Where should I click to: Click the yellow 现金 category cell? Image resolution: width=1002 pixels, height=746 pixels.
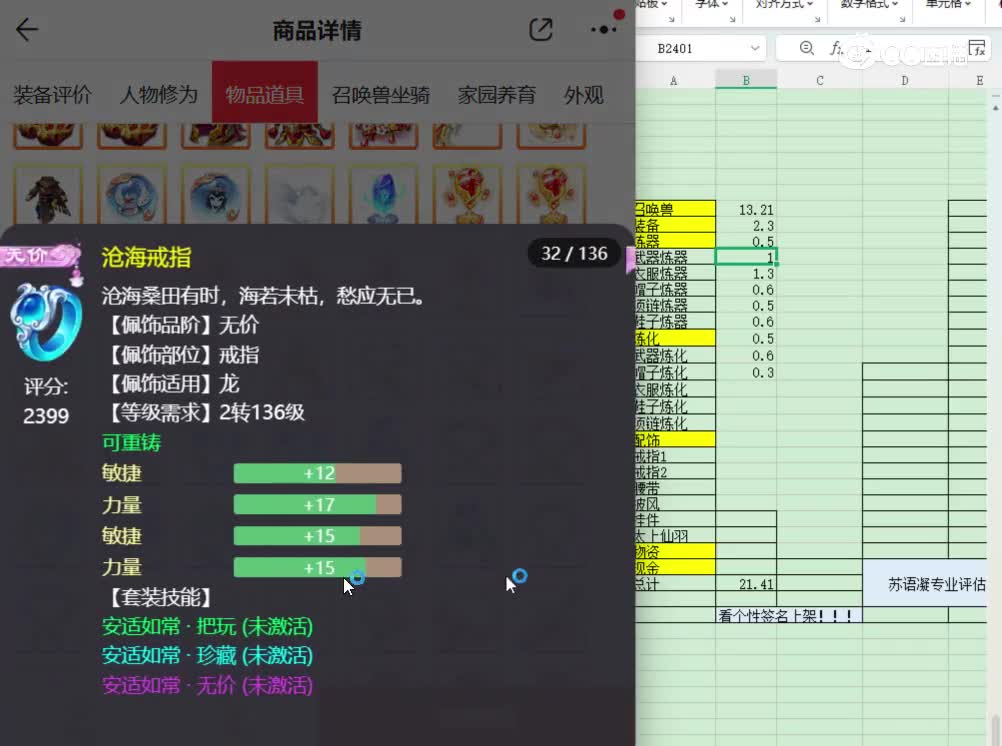coord(675,567)
